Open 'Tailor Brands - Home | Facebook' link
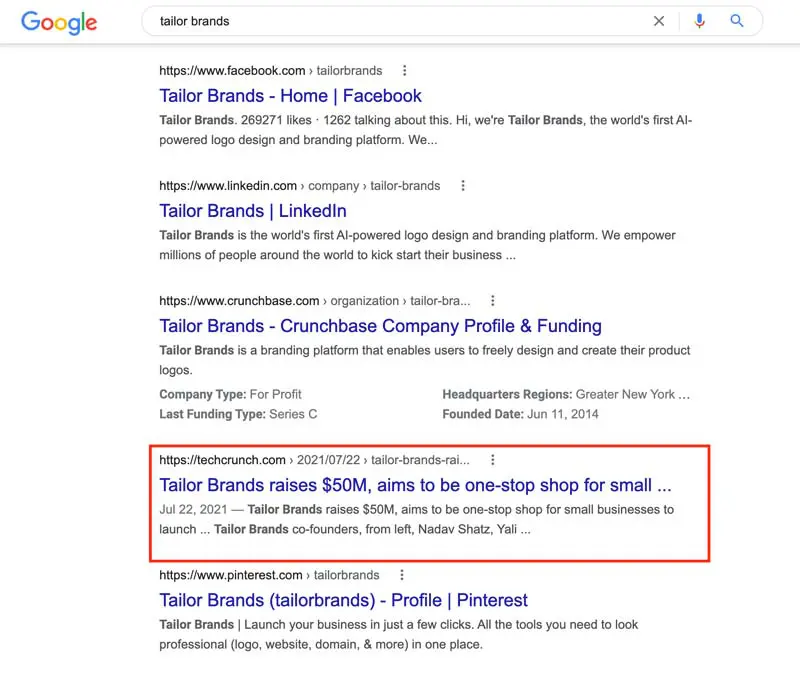 [290, 96]
